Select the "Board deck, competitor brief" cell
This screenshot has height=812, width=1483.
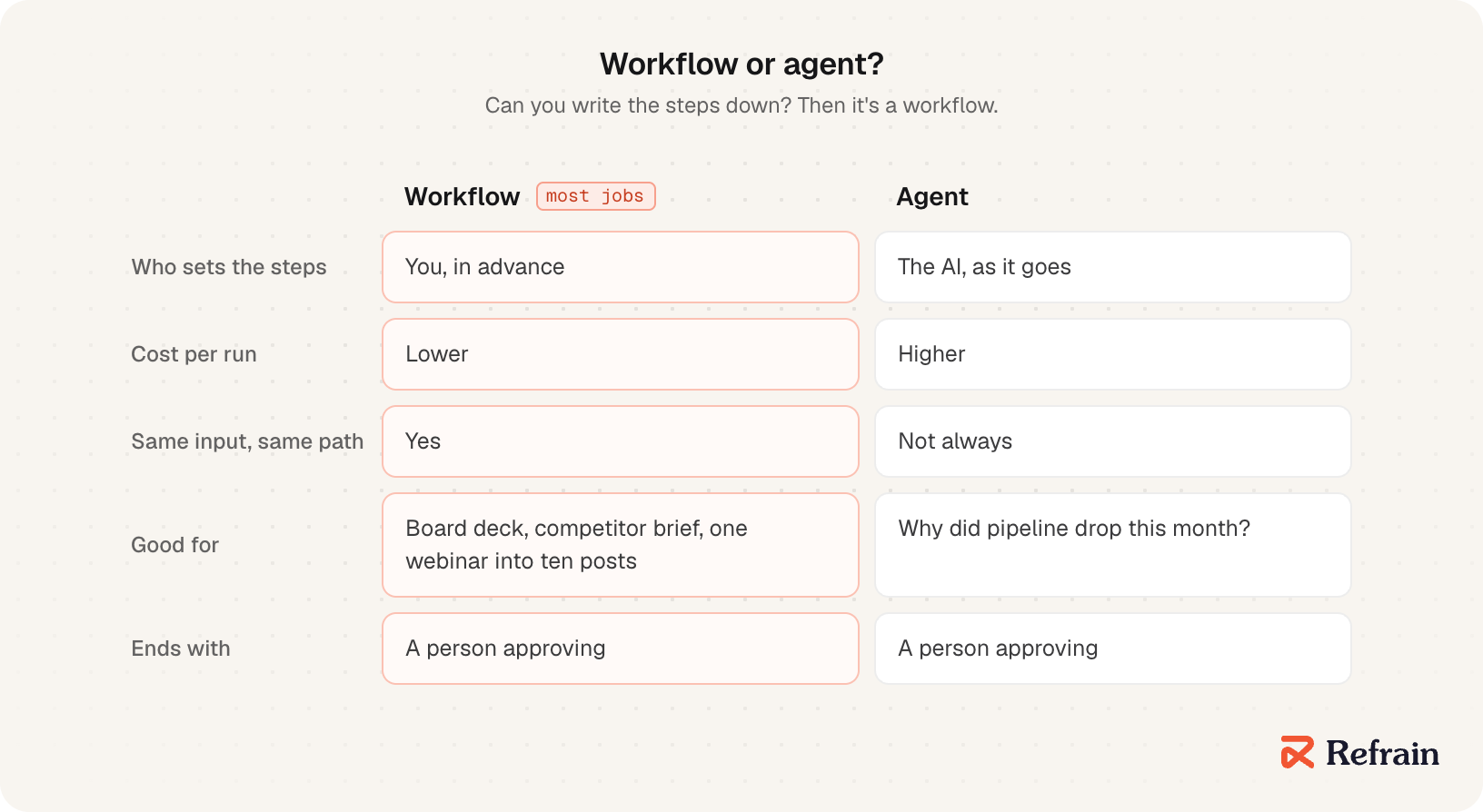621,545
